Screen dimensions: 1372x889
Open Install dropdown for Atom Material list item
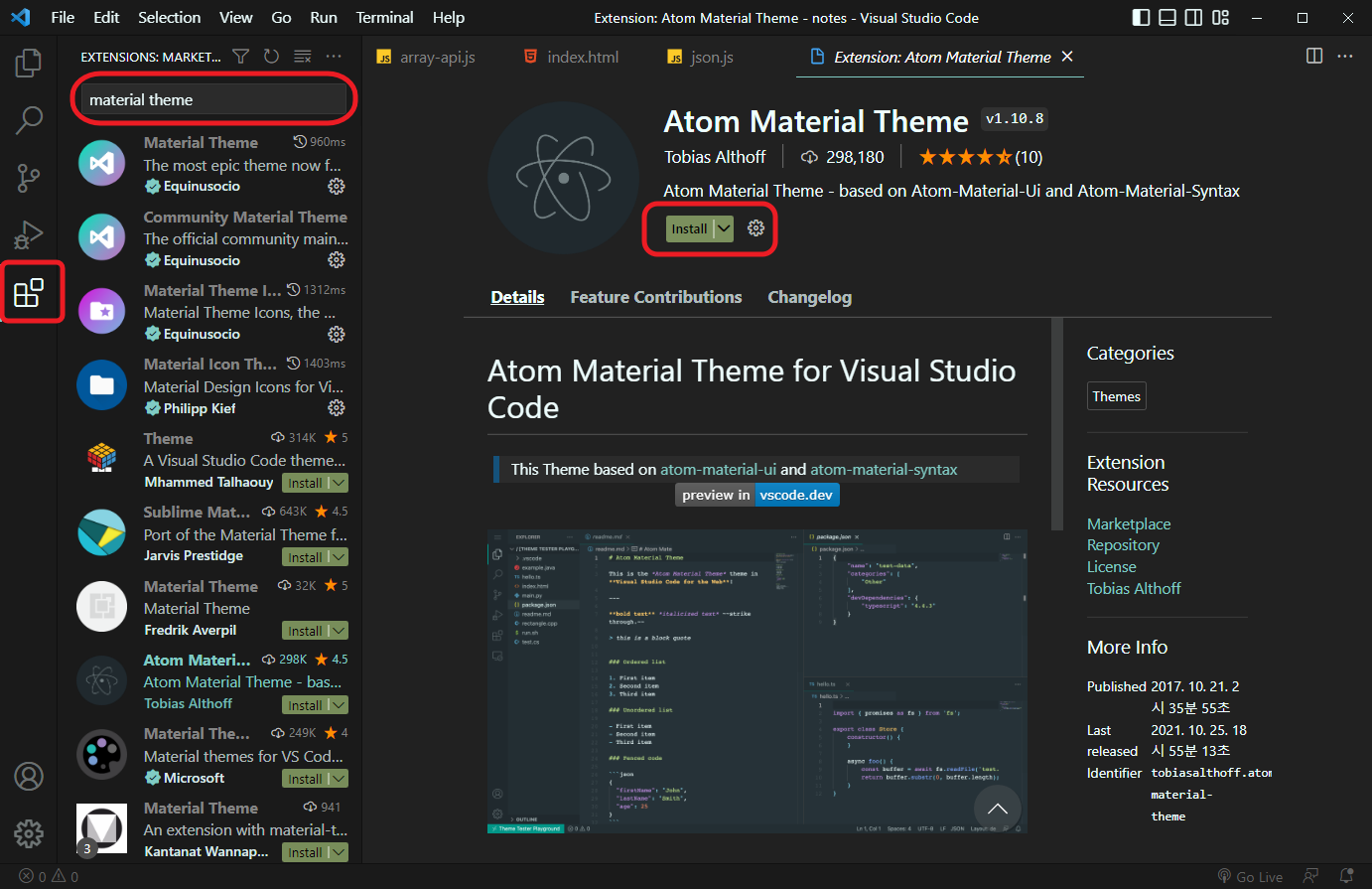[x=339, y=705]
